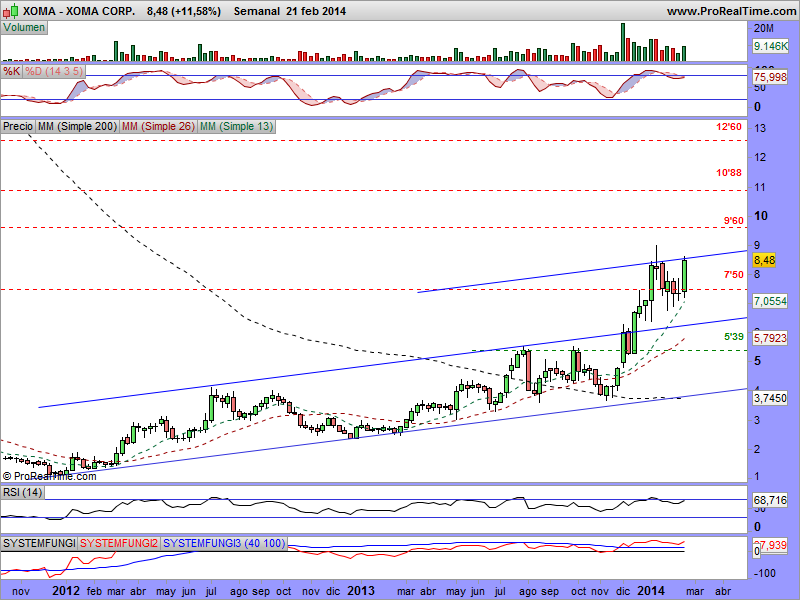The height and width of the screenshot is (600, 800).
Task: Click the Precio panel label
Action: [x=18, y=126]
